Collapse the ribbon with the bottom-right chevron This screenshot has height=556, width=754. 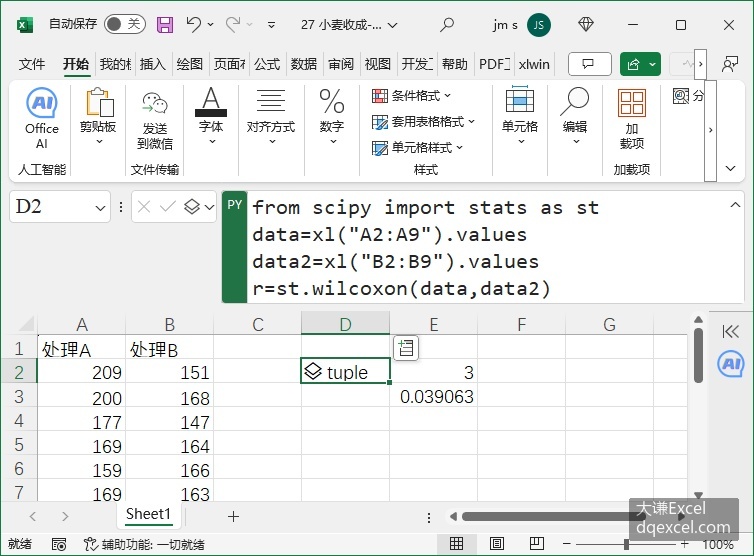pos(730,168)
